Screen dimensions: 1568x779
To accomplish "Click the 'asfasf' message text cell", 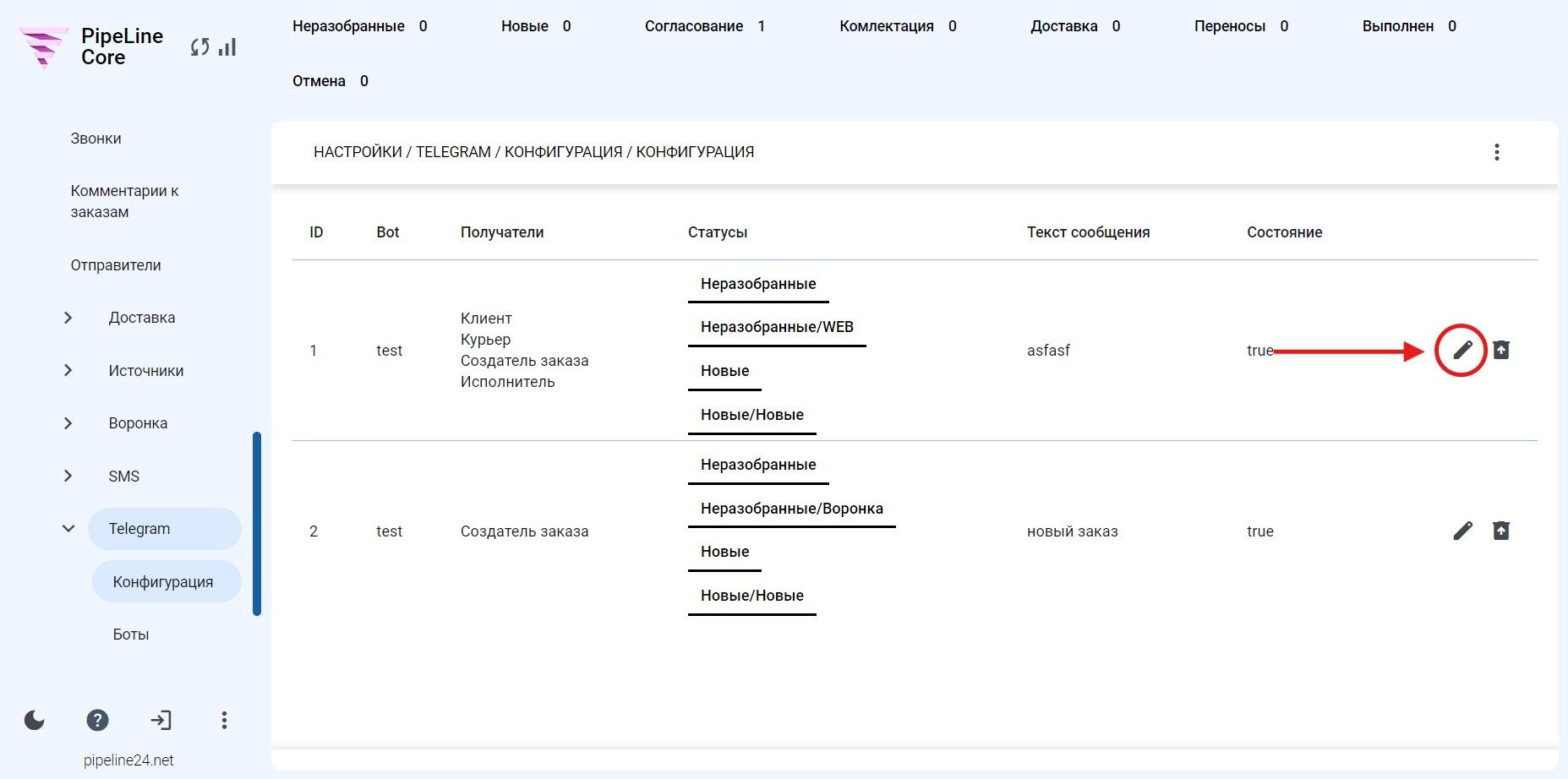I will click(1048, 351).
